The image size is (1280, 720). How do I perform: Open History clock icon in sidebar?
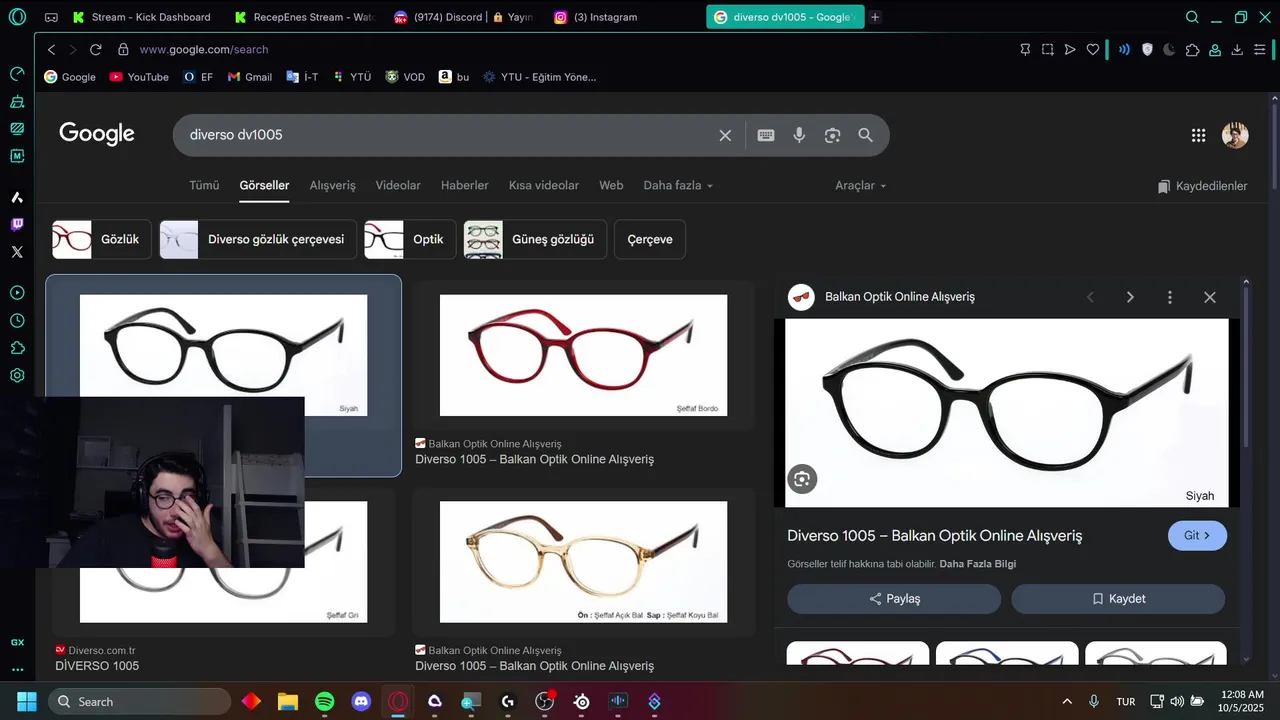tap(17, 321)
